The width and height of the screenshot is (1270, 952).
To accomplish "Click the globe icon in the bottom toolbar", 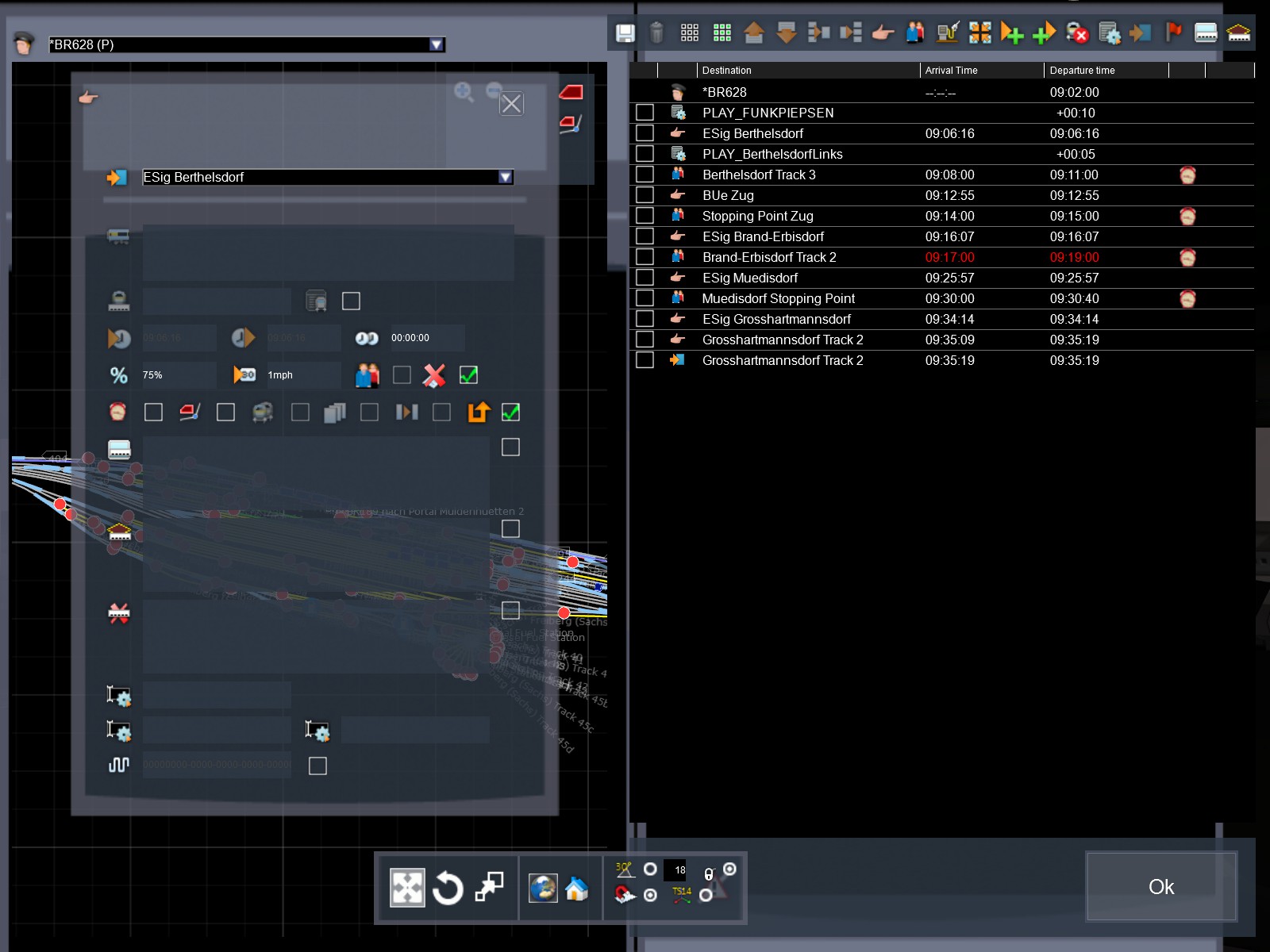I will point(543,888).
